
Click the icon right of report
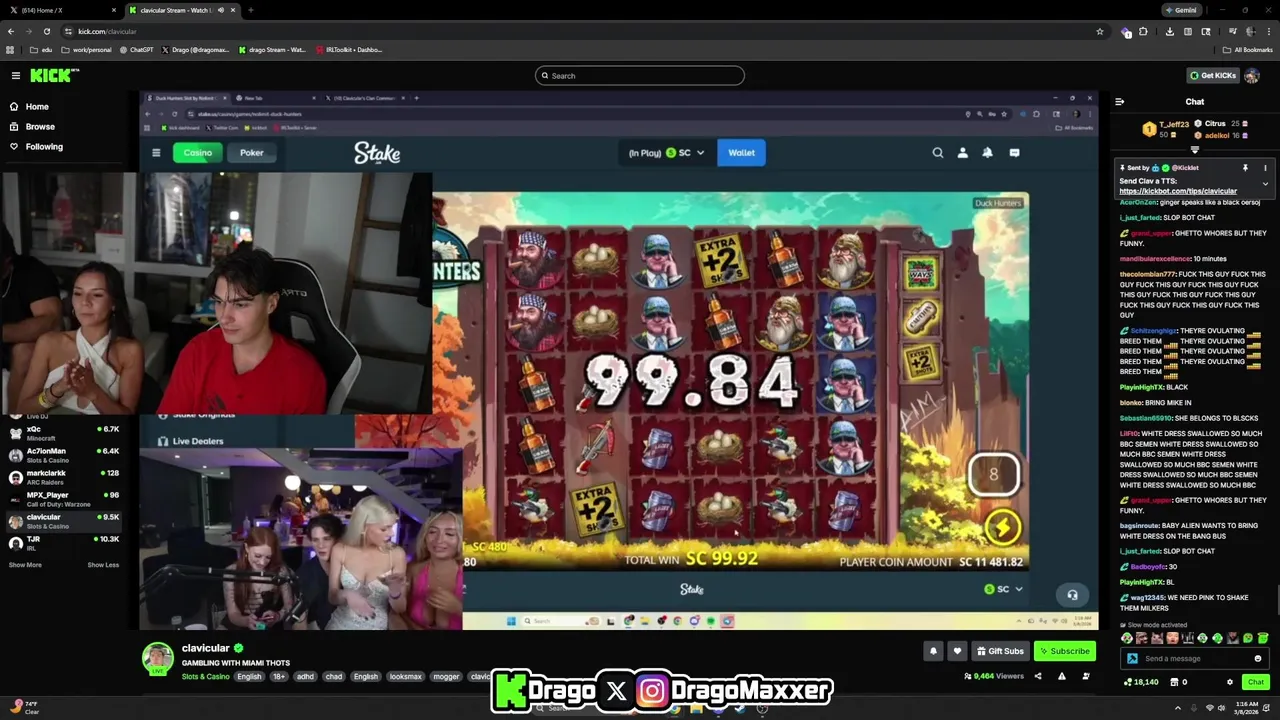point(1086,676)
